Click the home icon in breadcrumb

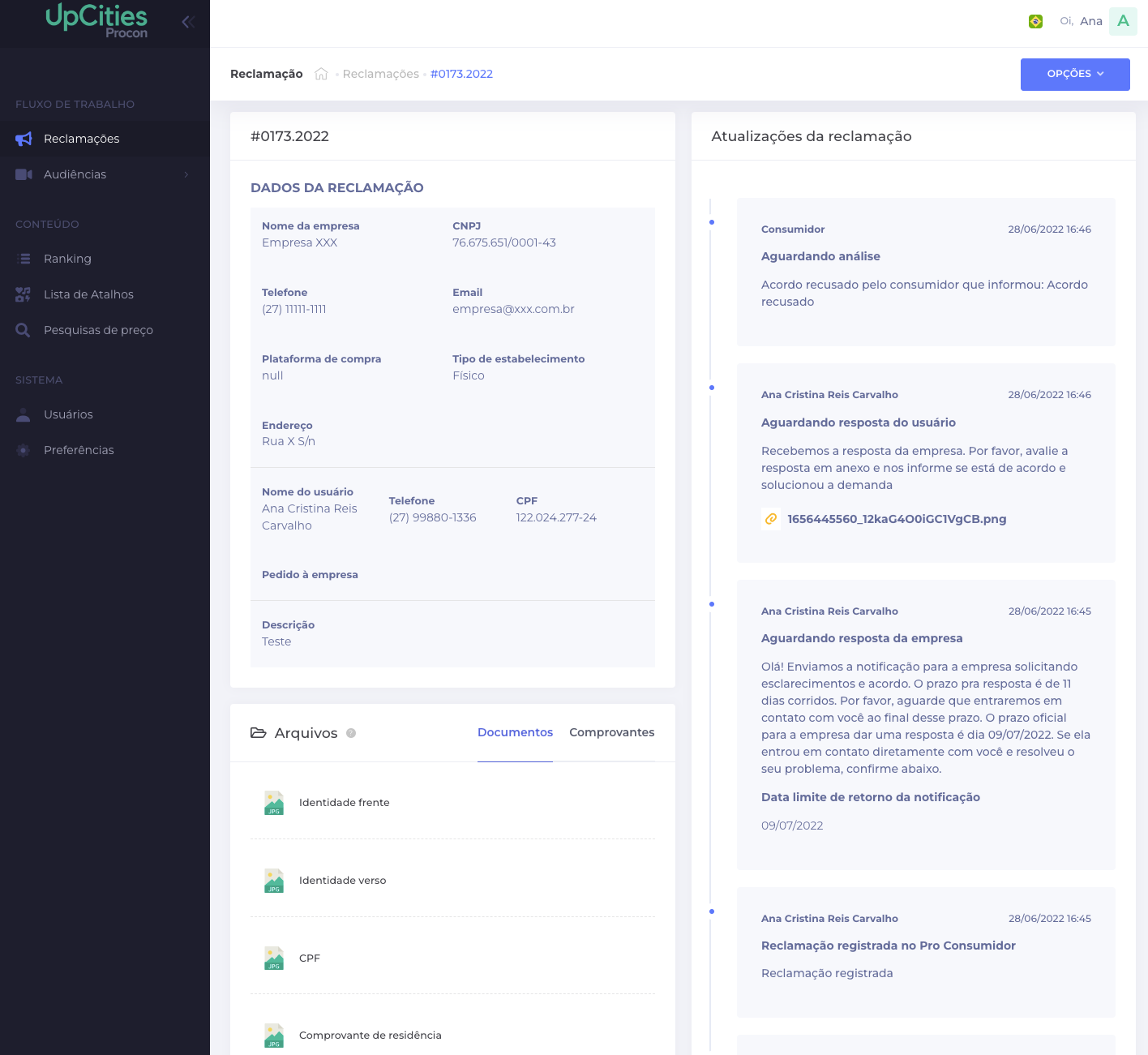pos(321,74)
